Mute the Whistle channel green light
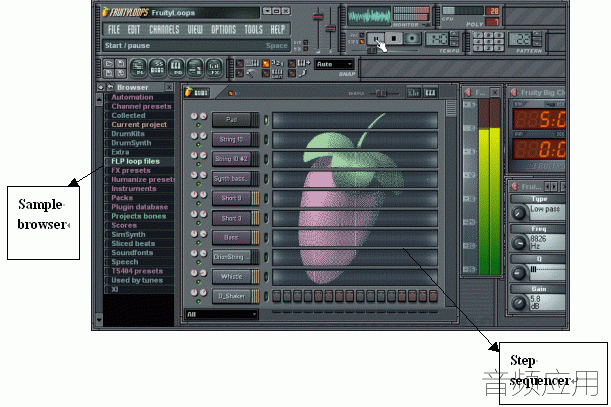611x407 pixels. click(x=199, y=282)
